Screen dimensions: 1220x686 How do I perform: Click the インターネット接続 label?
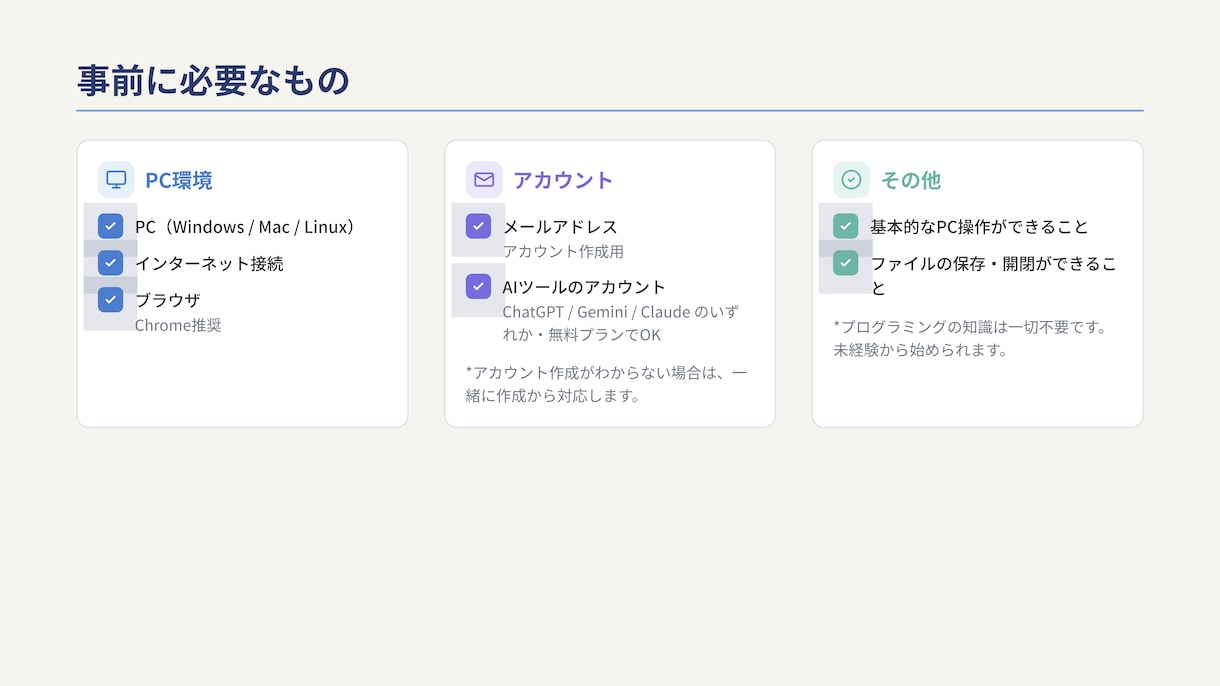click(x=209, y=264)
